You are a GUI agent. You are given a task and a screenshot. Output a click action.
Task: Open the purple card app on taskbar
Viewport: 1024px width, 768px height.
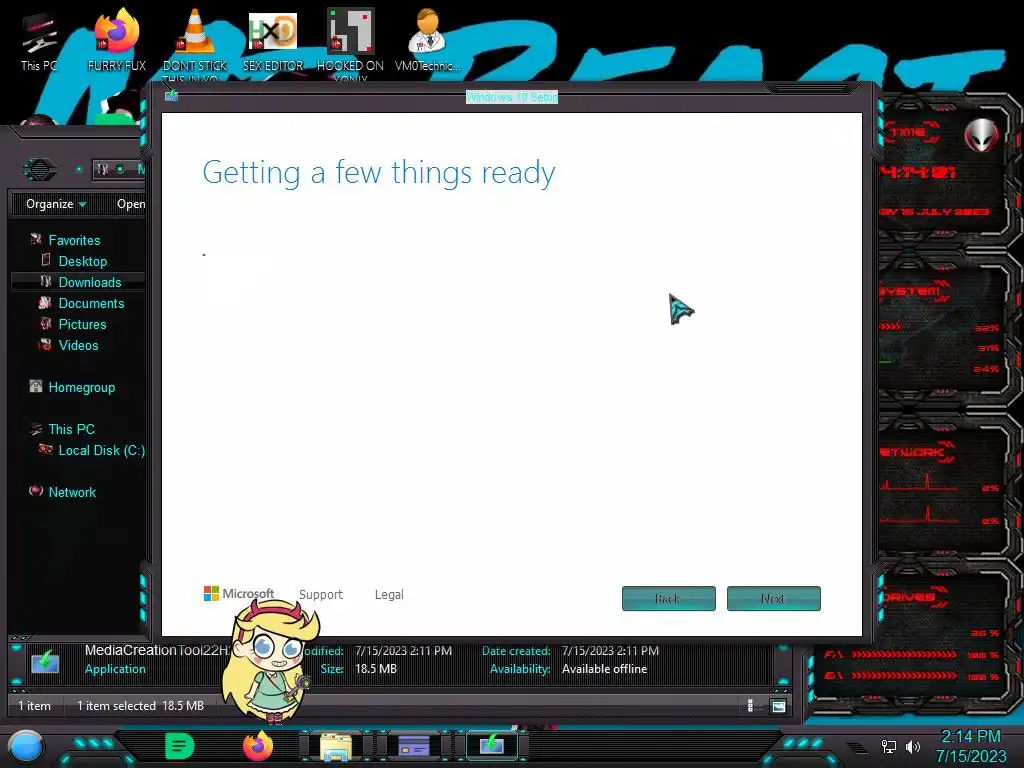click(x=414, y=745)
